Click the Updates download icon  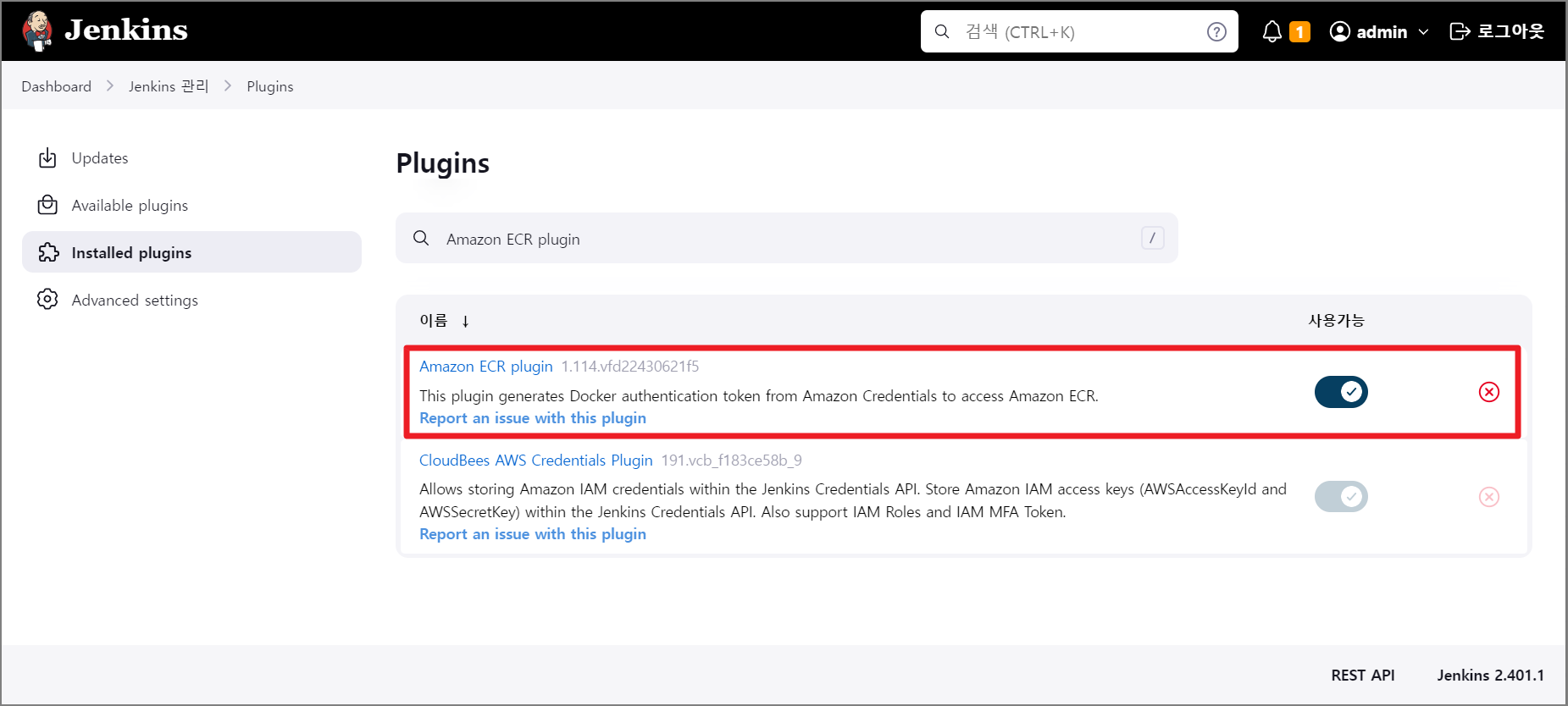tap(47, 158)
